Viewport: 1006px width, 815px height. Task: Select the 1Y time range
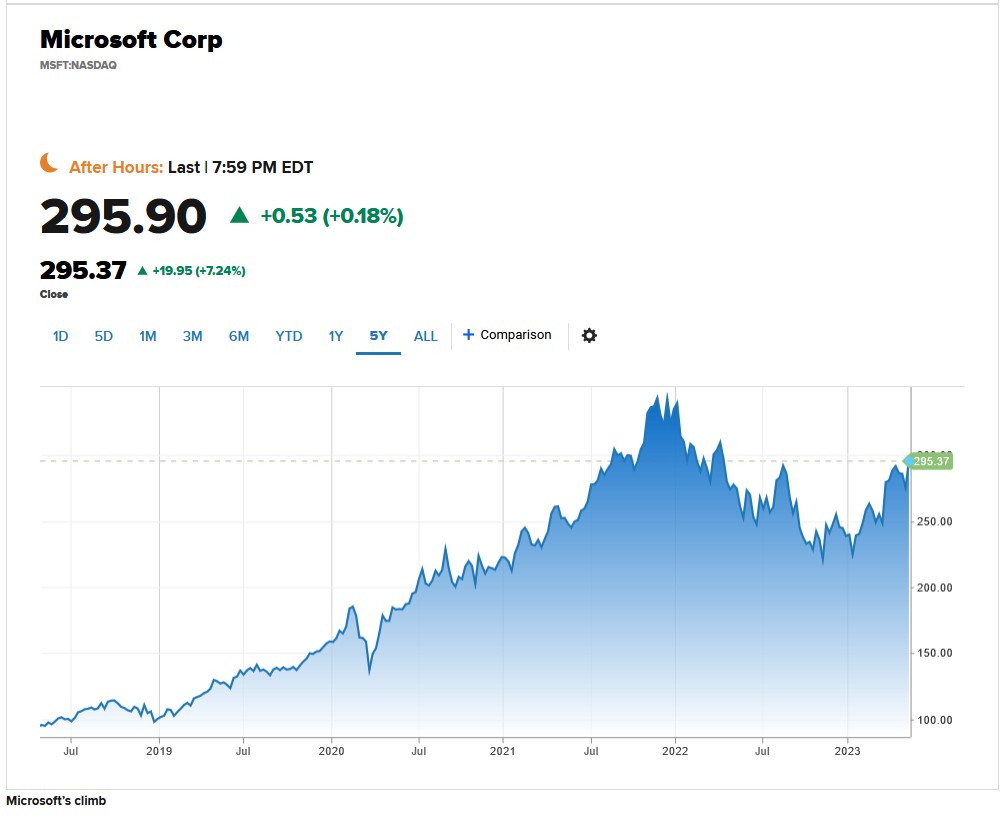pos(336,336)
